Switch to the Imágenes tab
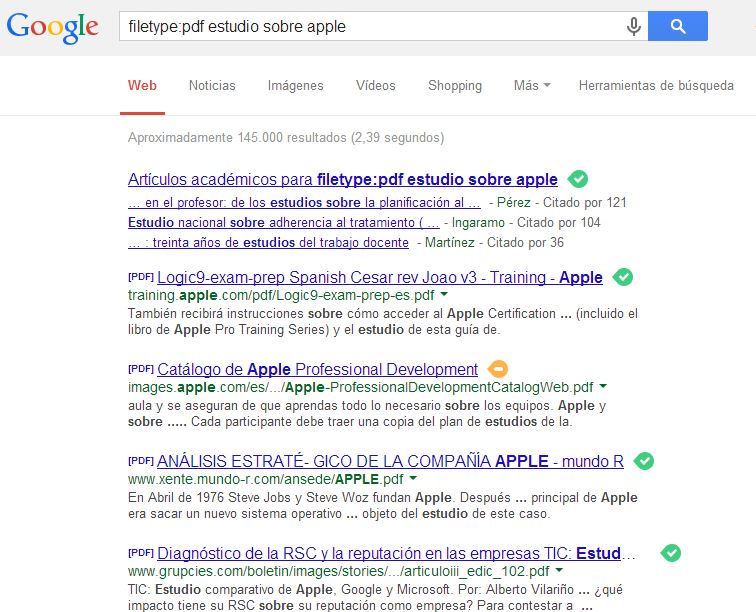The image size is (756, 612). (x=295, y=86)
